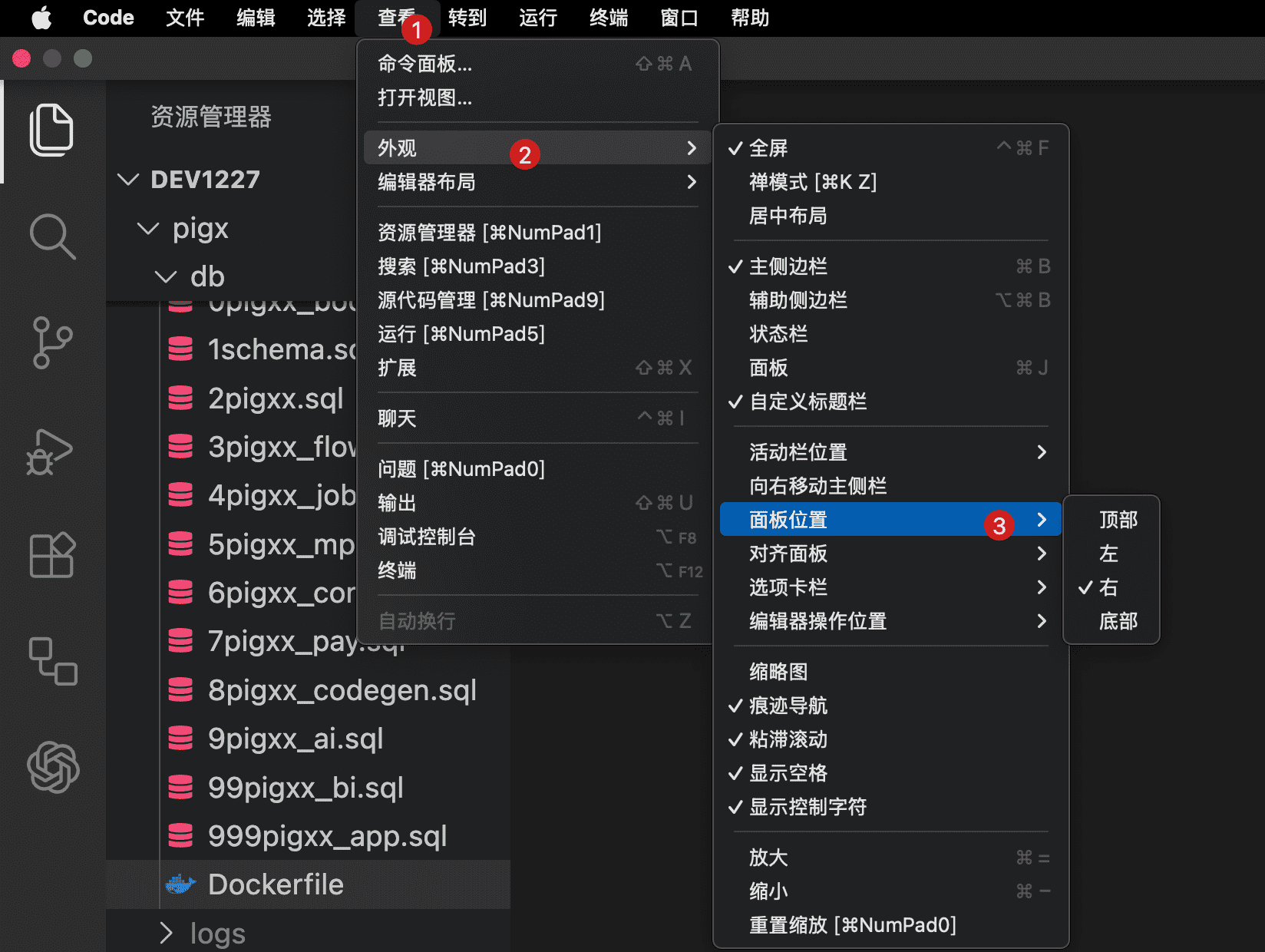Image resolution: width=1265 pixels, height=952 pixels.
Task: Select 顶部 as panel position
Action: (x=1117, y=520)
